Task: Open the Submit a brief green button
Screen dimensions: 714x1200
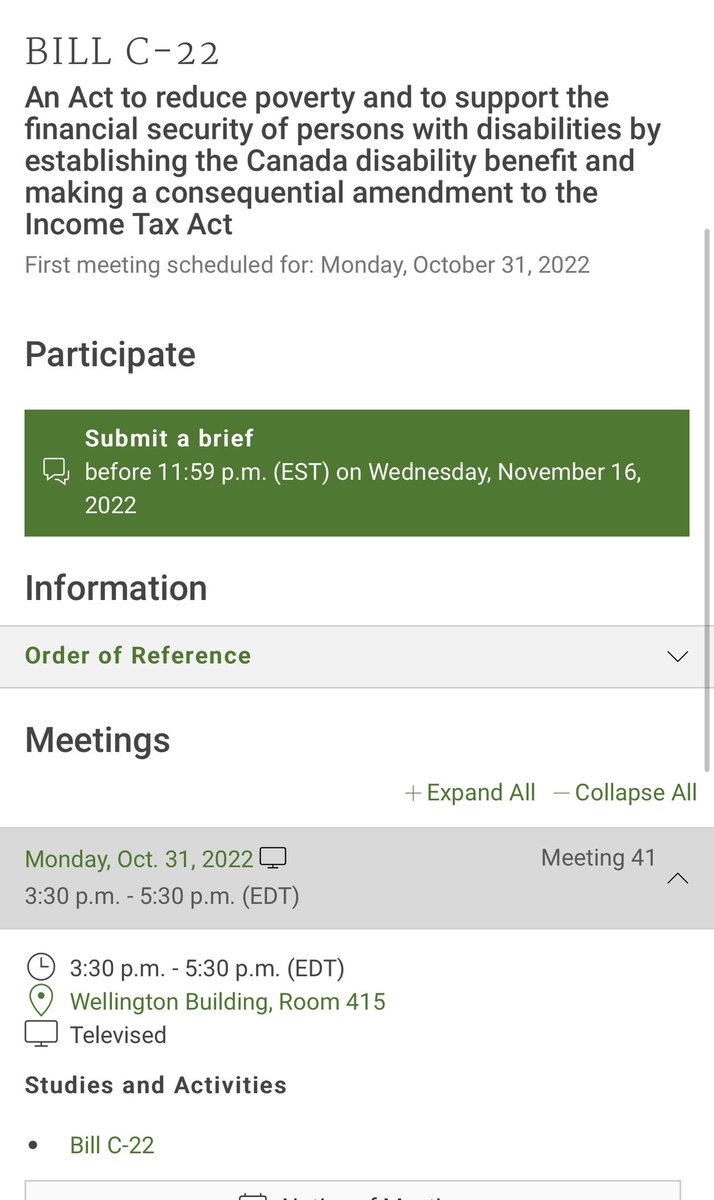Action: 357,472
